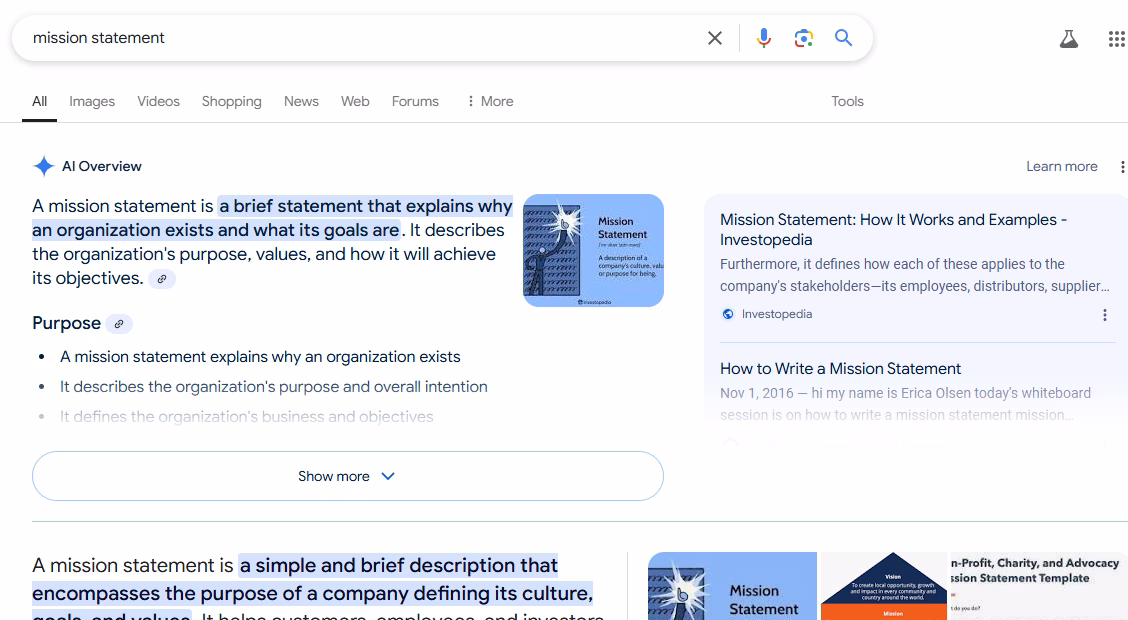This screenshot has width=1128, height=620.
Task: Click highlighted 'a brief statement that explains why'
Action: 366,206
